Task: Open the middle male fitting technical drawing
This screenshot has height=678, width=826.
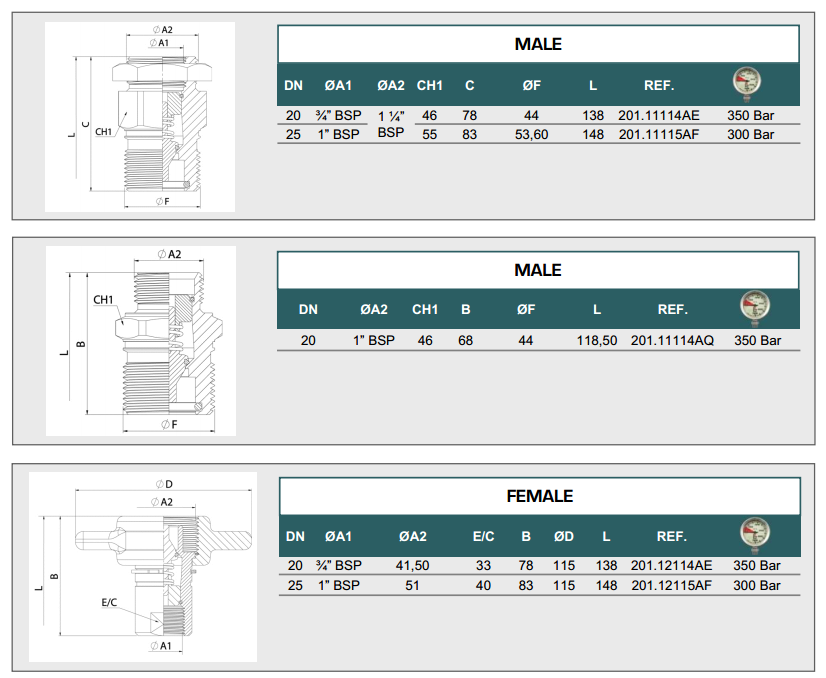Action: coord(141,341)
